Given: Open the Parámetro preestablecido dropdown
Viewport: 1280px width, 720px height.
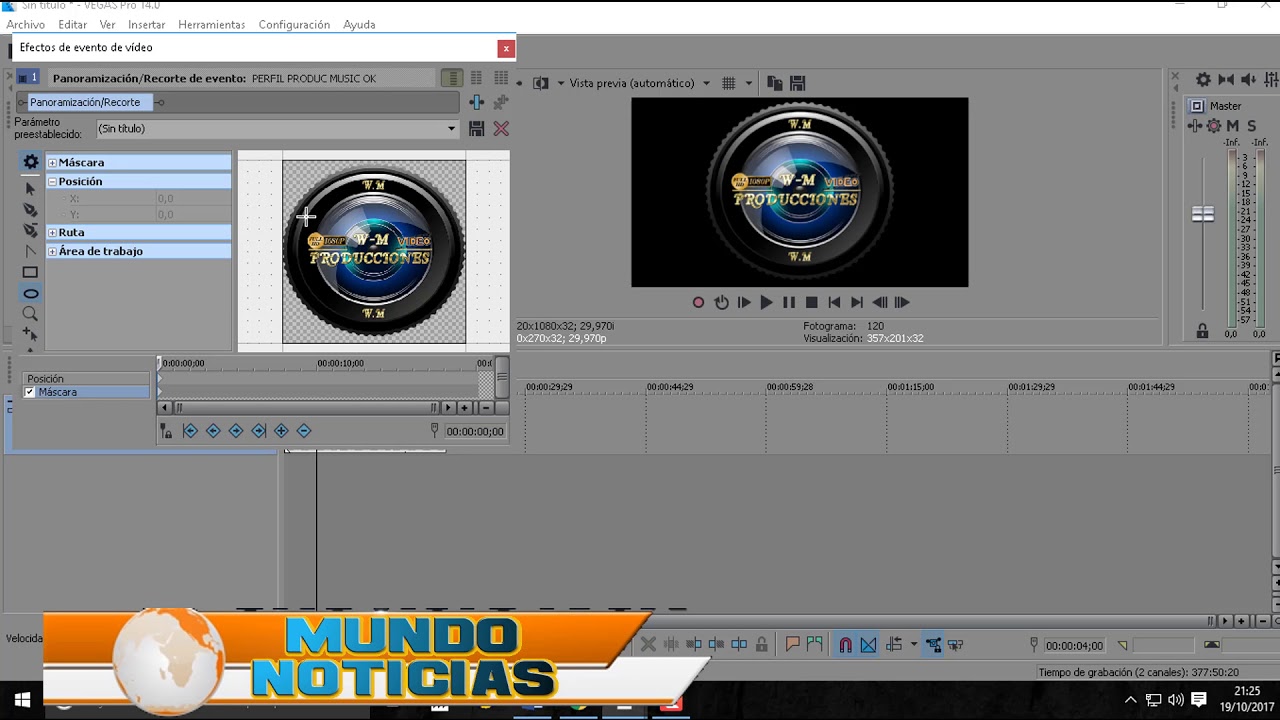Looking at the screenshot, I should click(x=451, y=128).
